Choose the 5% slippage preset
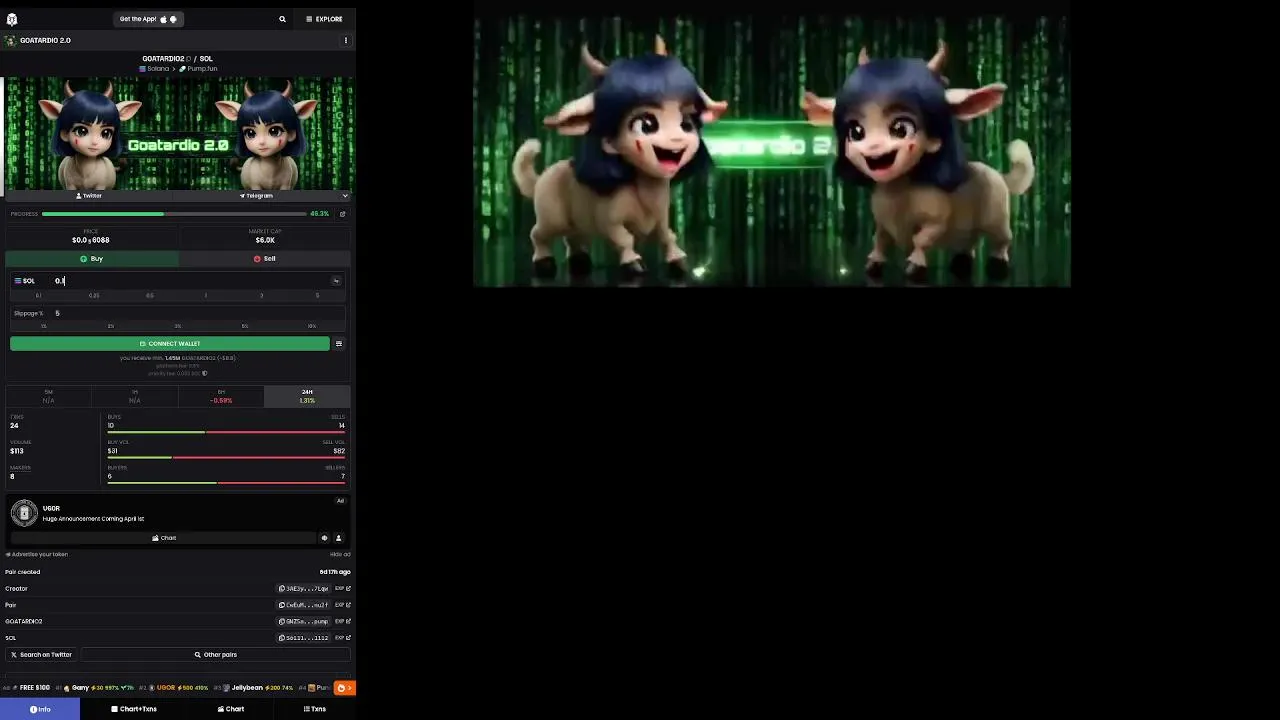The height and width of the screenshot is (720, 1280). (x=245, y=326)
